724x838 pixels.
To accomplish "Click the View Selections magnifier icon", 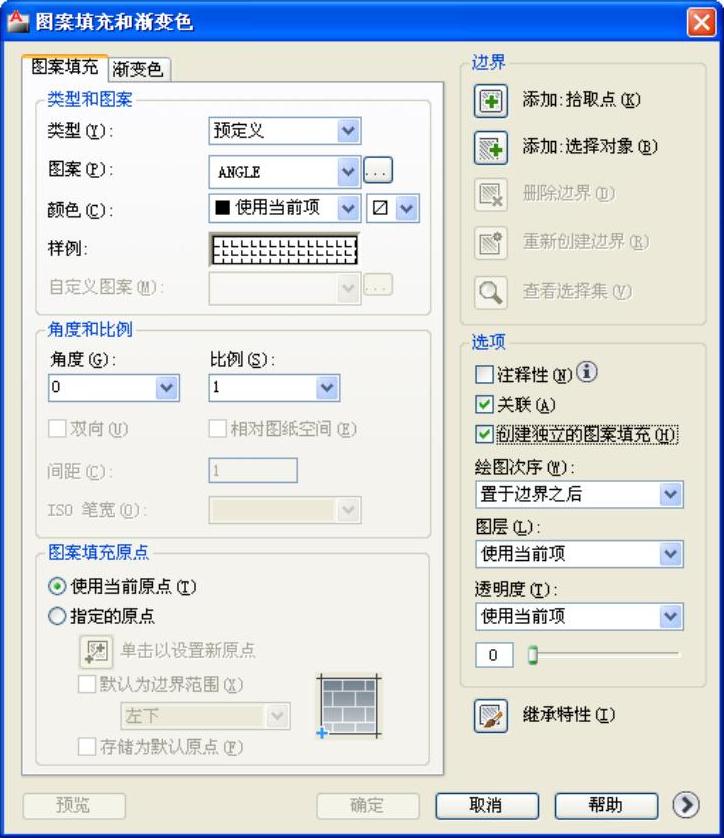I will tap(491, 292).
